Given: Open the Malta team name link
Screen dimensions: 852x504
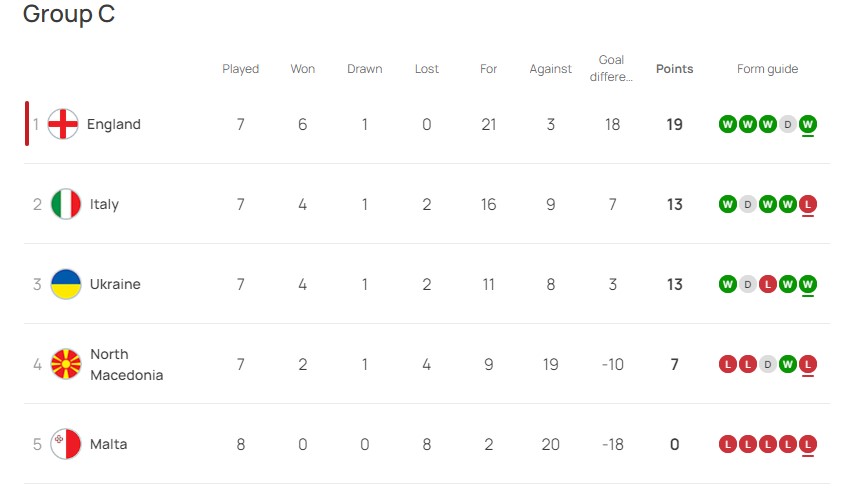Looking at the screenshot, I should coord(109,444).
